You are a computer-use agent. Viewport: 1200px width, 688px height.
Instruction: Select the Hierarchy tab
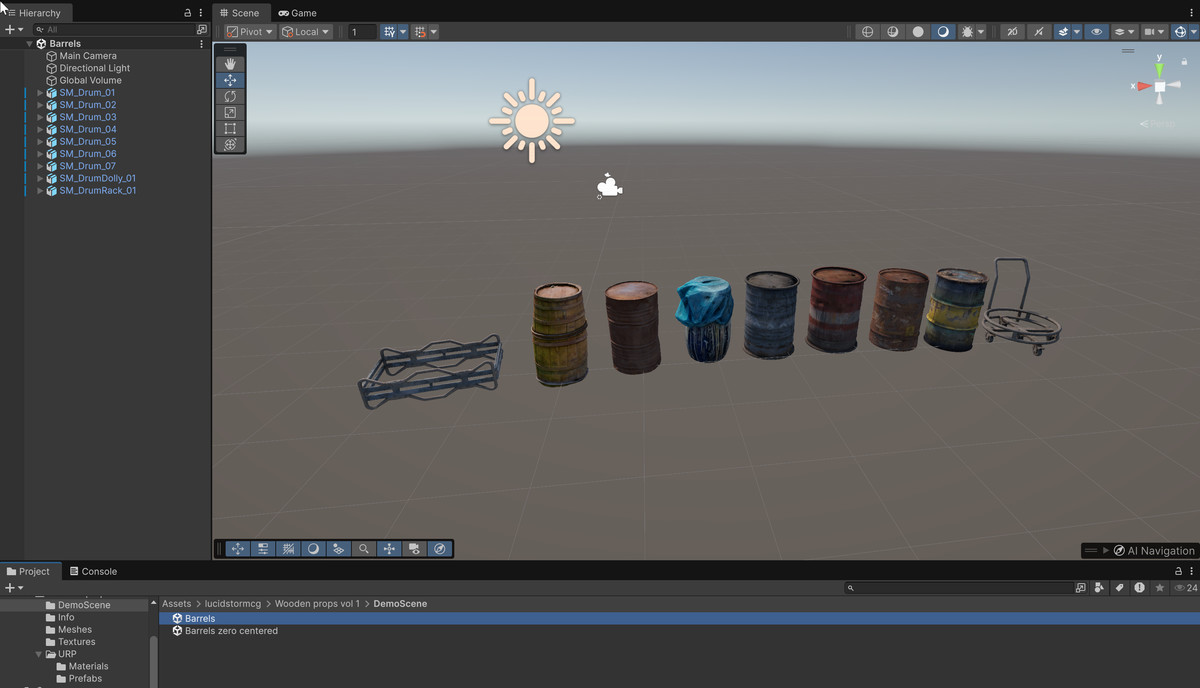tap(35, 13)
